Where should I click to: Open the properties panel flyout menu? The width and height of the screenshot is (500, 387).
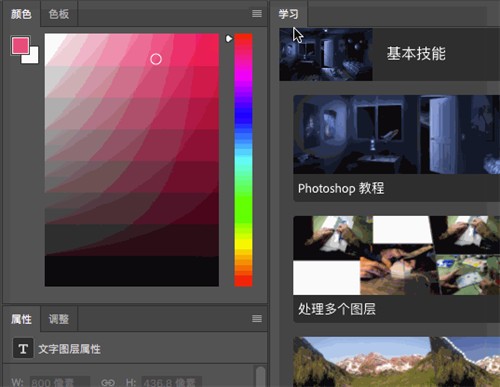[x=257, y=319]
